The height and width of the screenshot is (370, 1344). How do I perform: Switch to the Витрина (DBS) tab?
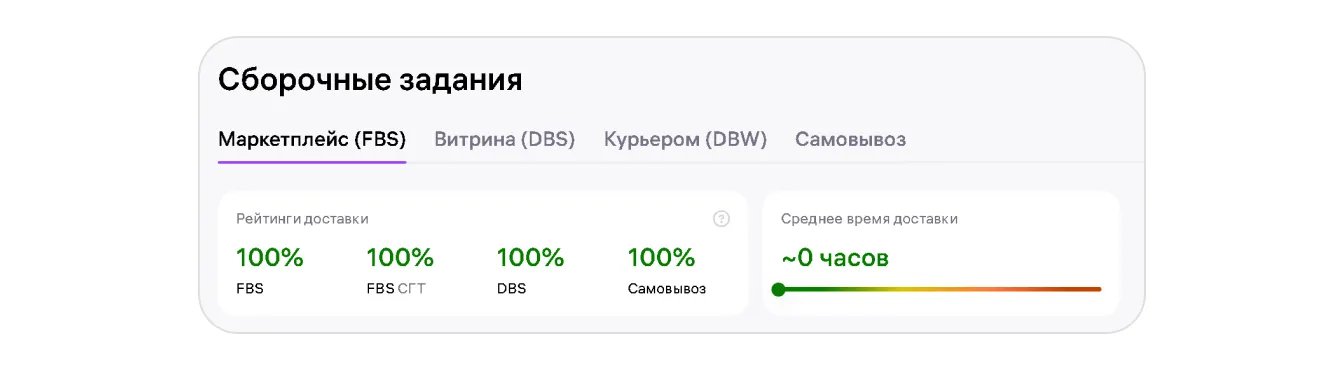tap(505, 140)
